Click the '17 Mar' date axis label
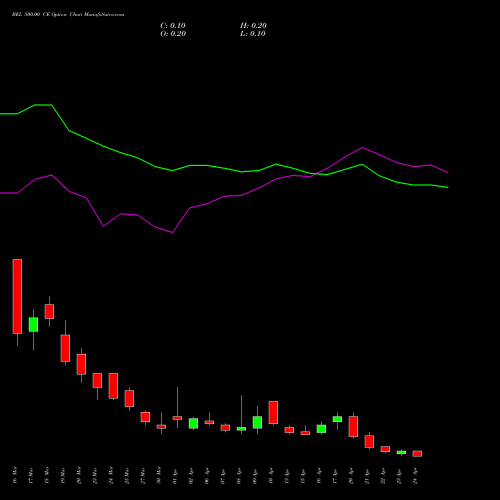Image resolution: width=500 pixels, height=500 pixels. coord(31,476)
